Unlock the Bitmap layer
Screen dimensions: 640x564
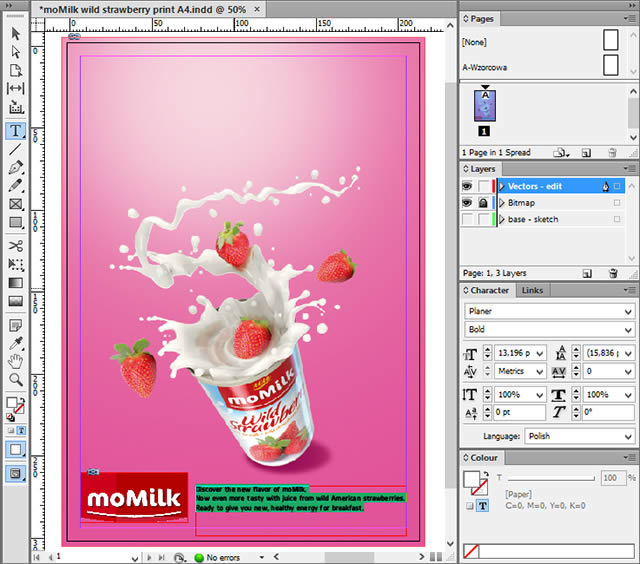point(484,203)
